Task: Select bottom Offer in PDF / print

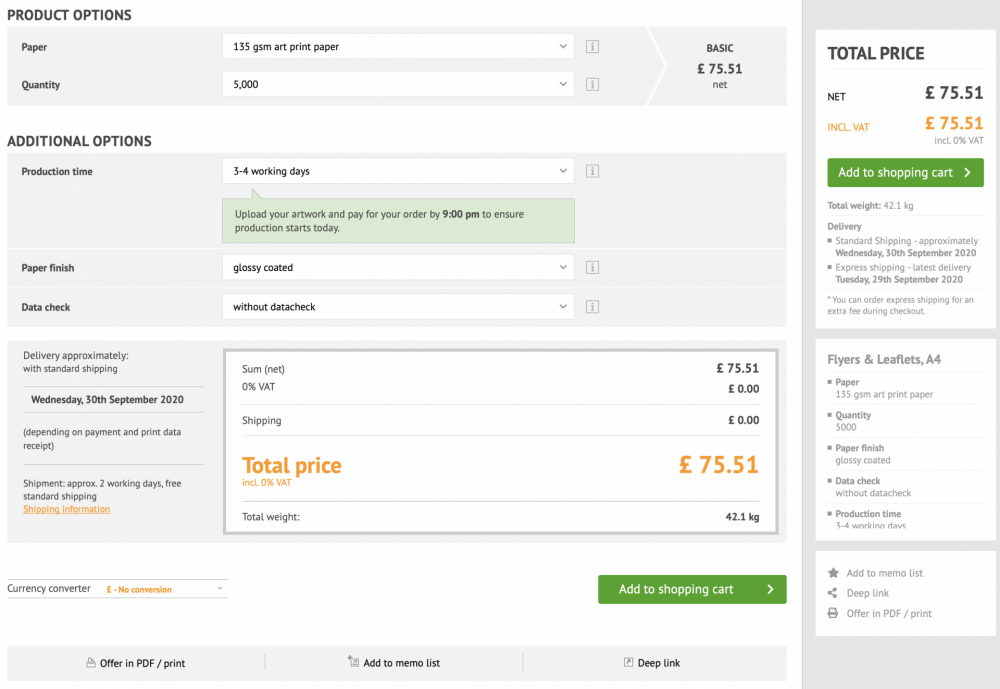Action: tap(136, 663)
